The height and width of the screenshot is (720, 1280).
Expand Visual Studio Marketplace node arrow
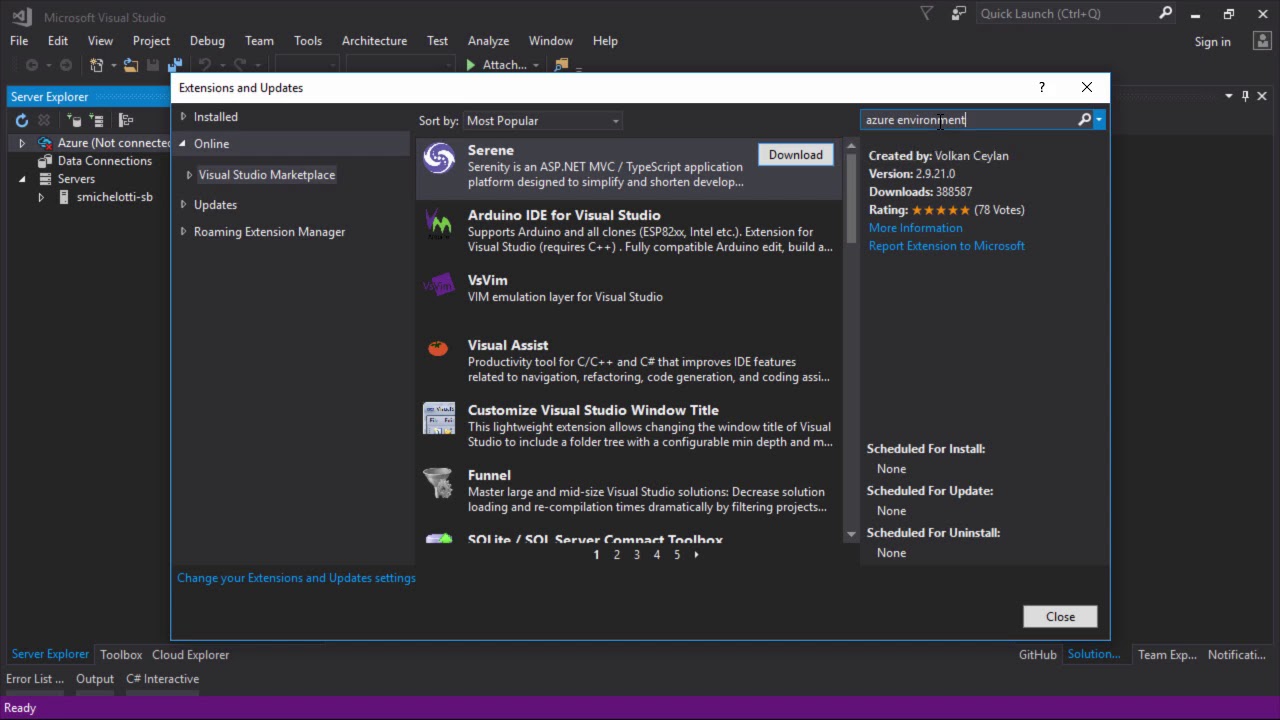click(189, 175)
